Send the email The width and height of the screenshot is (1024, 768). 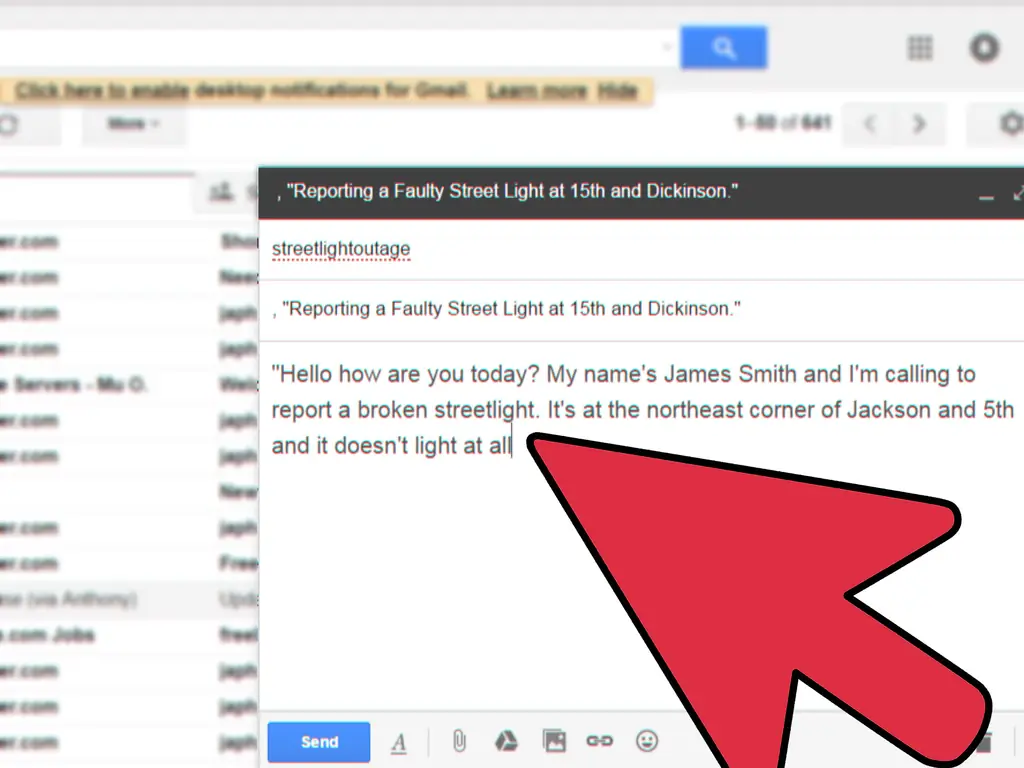[319, 742]
